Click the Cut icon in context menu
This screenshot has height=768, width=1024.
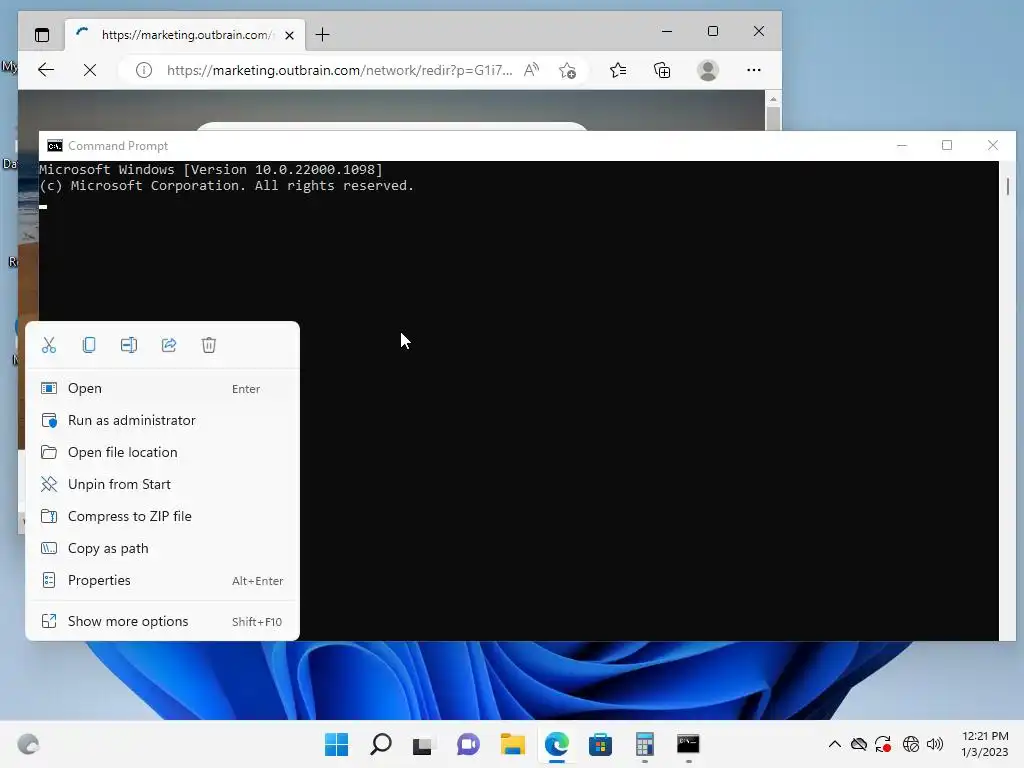pos(49,345)
